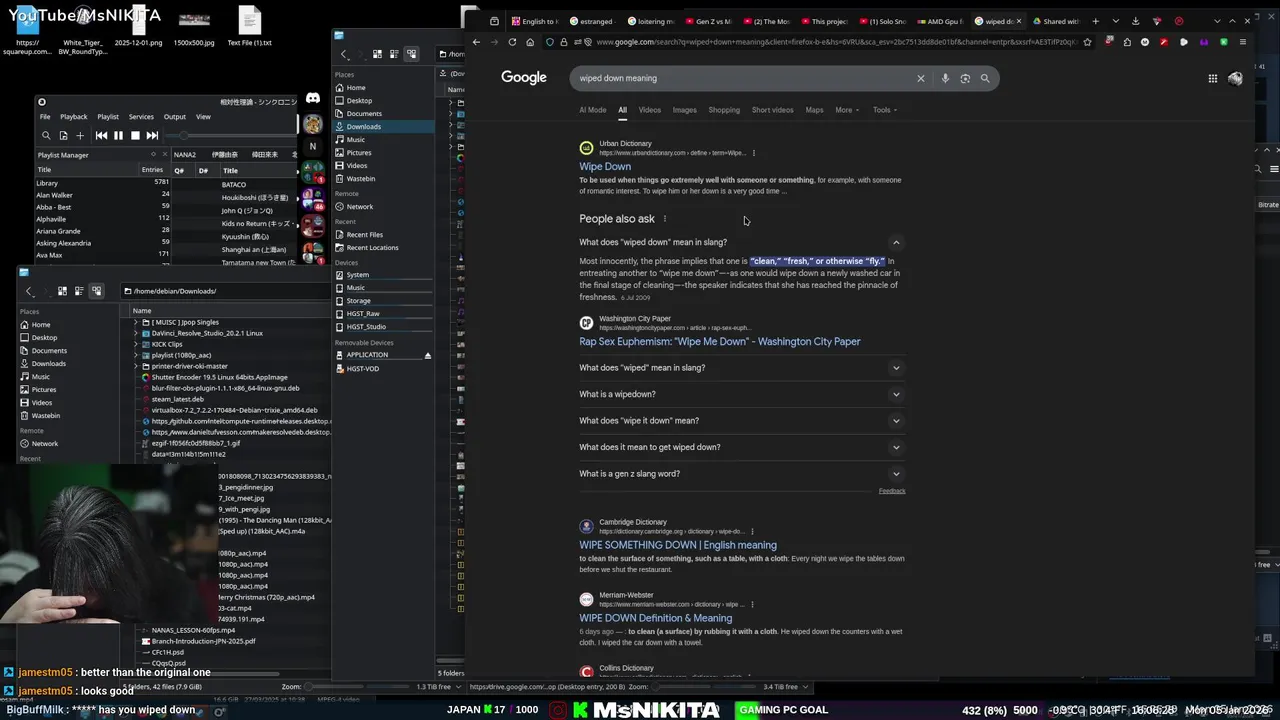Open Rap Sex Euphemism Washington City Paper link

[719, 342]
